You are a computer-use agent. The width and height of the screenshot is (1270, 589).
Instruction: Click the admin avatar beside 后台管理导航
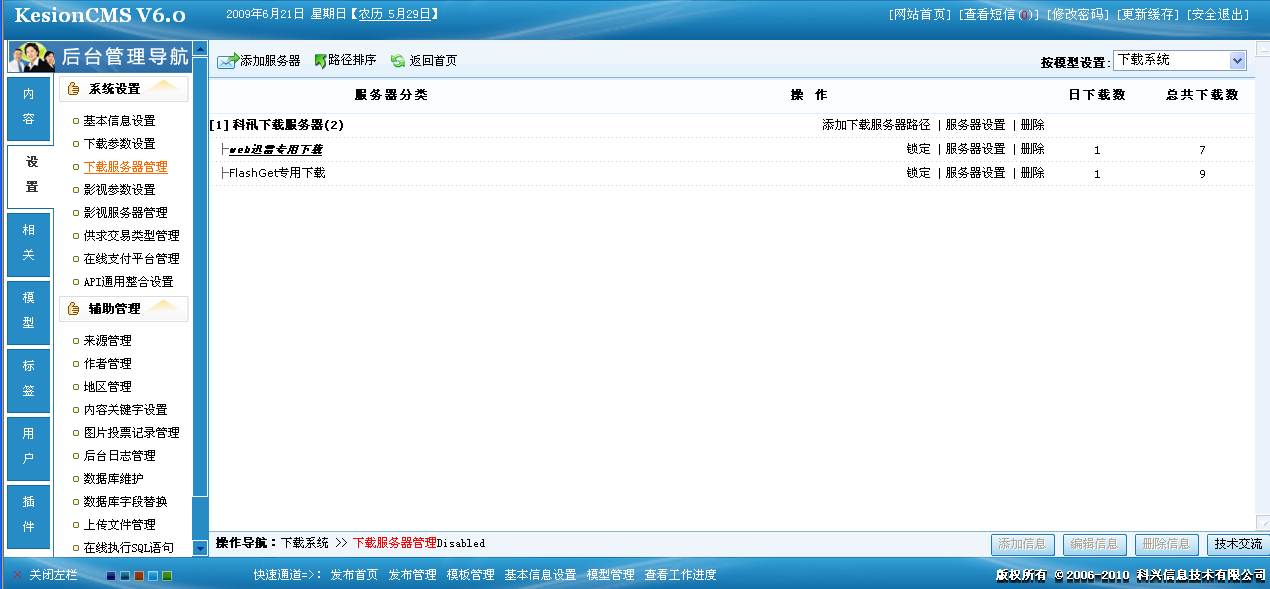coord(29,55)
